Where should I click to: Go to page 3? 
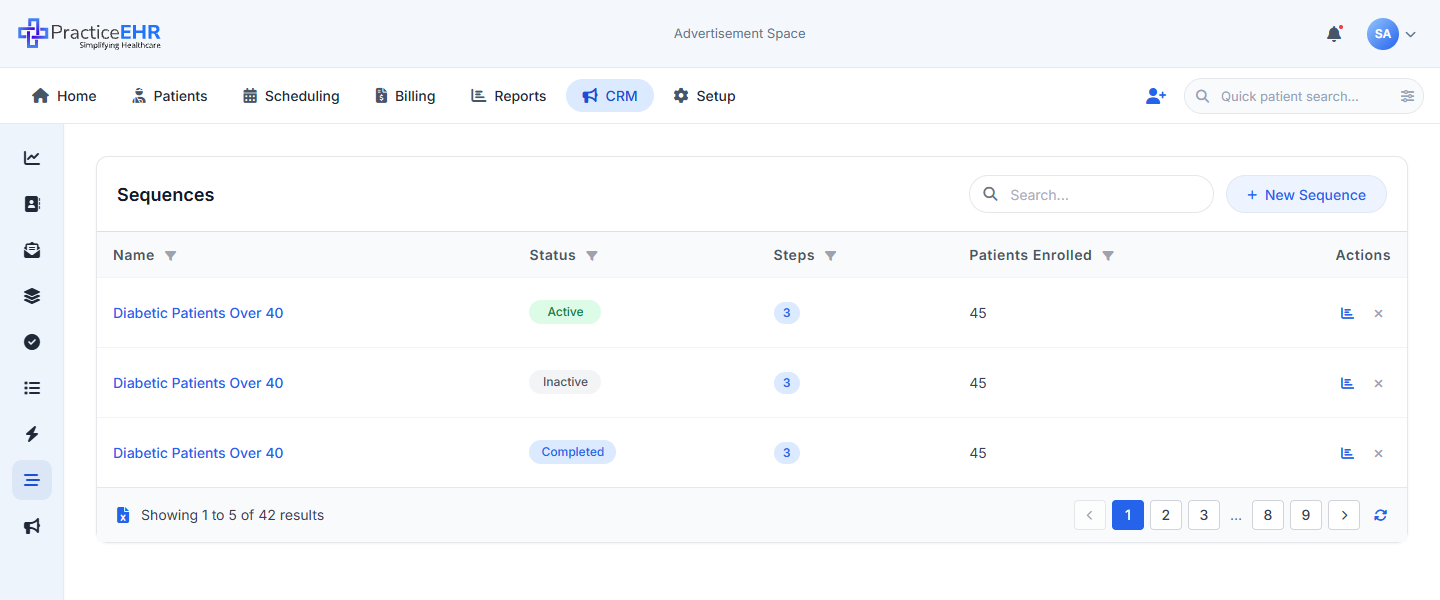pos(1204,515)
